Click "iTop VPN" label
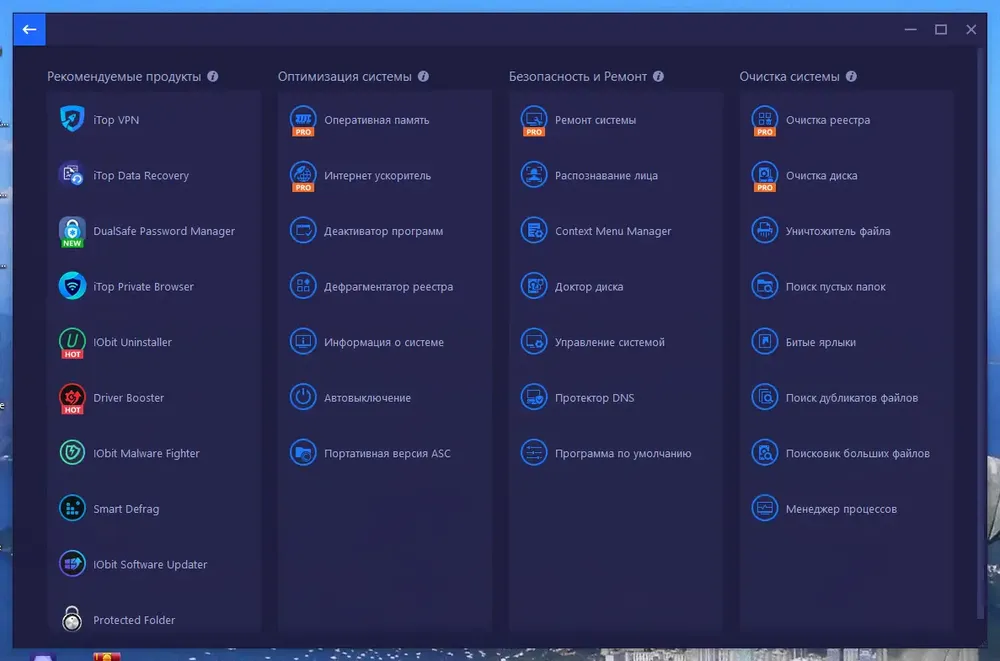 (116, 120)
